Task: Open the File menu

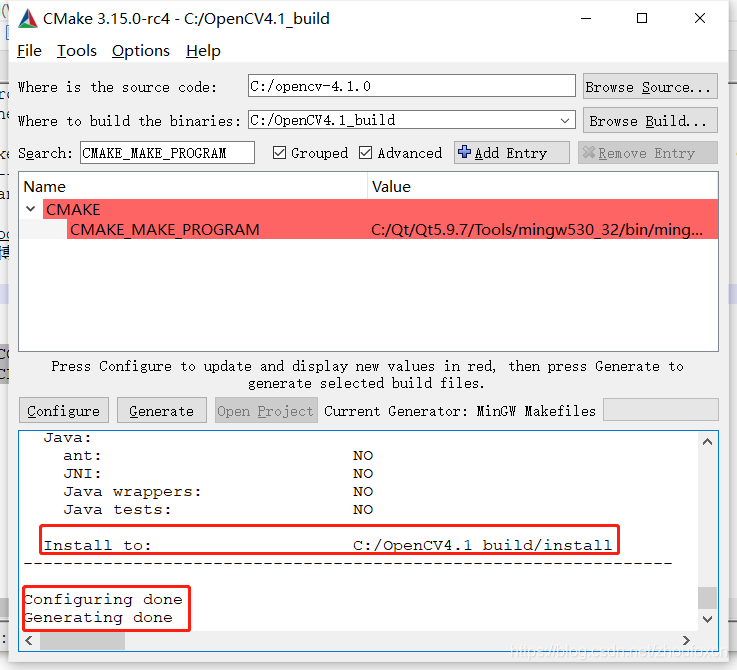Action: [x=29, y=51]
